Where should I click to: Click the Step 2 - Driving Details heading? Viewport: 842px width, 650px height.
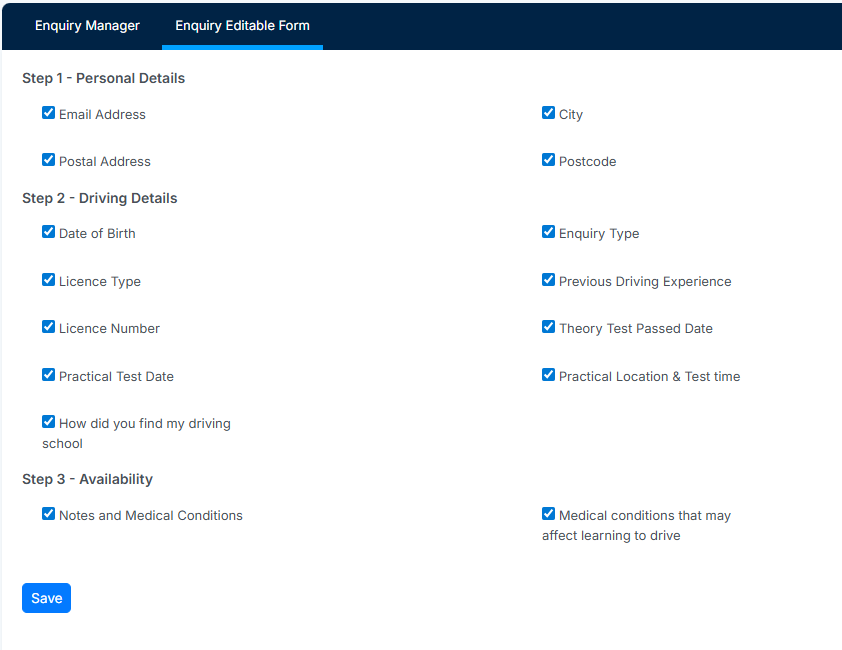coord(99,198)
